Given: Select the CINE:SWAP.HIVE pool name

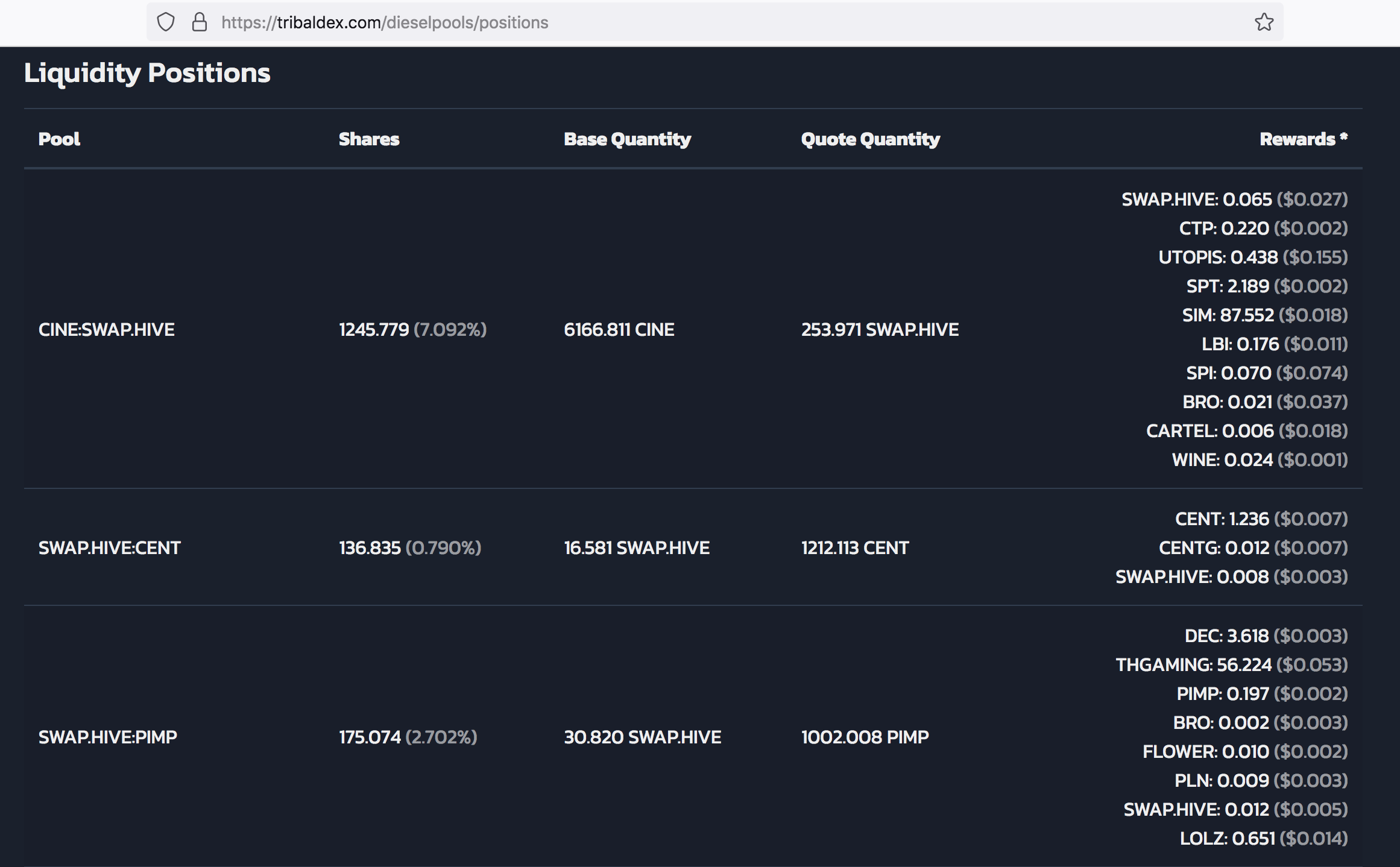Looking at the screenshot, I should coord(107,330).
